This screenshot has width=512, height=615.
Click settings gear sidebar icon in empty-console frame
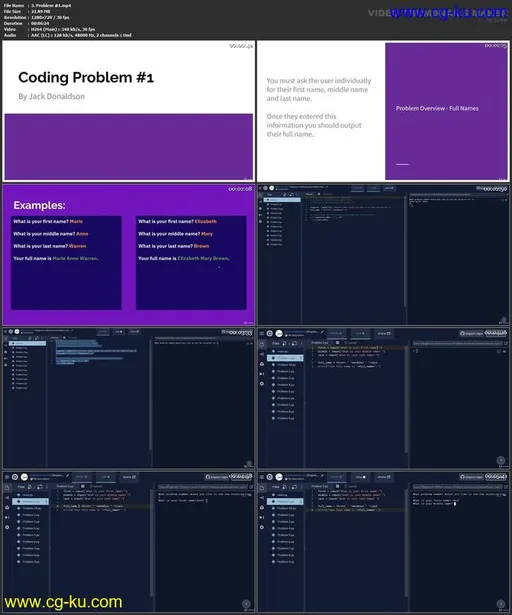click(x=262, y=384)
